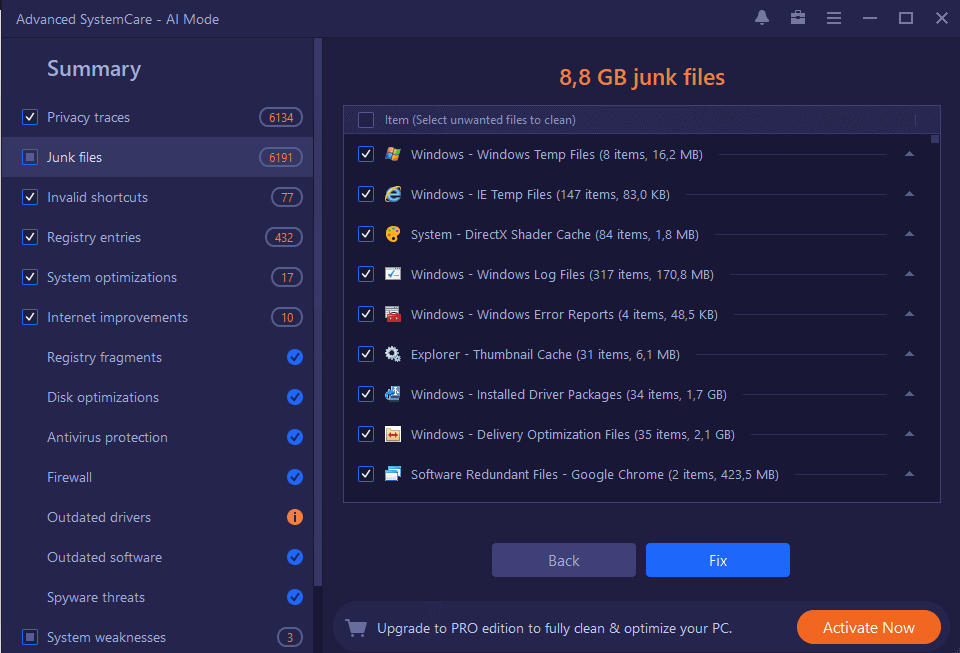Click the Back button
The width and height of the screenshot is (960, 653).
(x=563, y=560)
